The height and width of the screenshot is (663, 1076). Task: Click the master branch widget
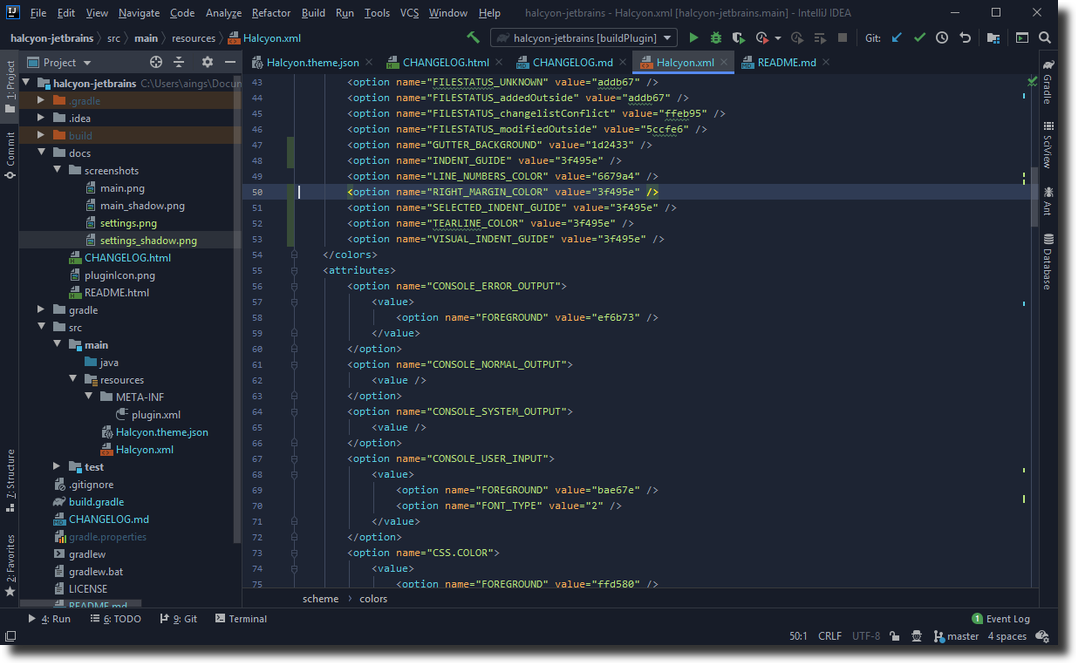956,636
